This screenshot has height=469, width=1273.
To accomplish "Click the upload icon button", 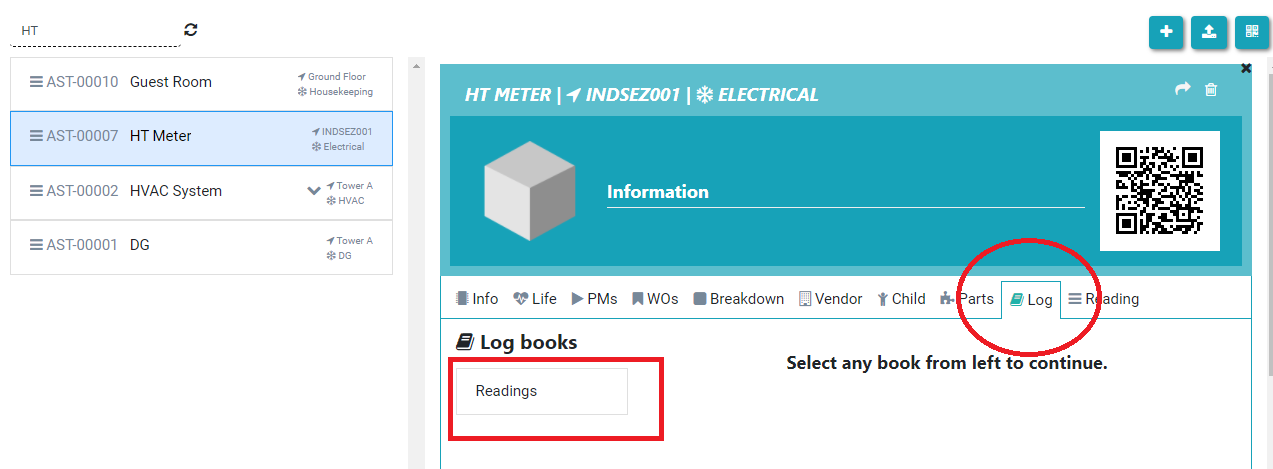I will [x=1209, y=32].
